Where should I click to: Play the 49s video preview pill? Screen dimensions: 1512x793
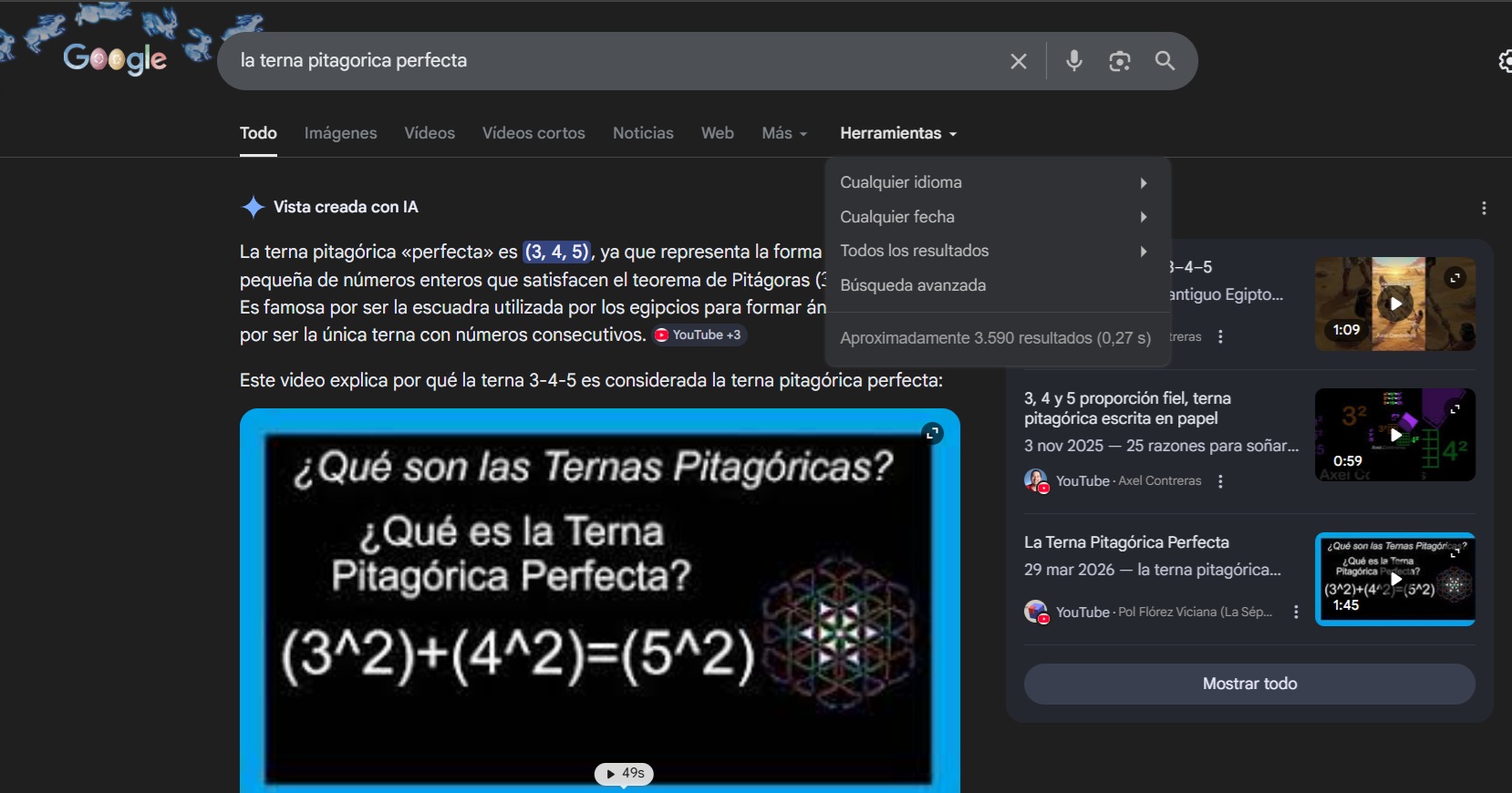coord(625,774)
